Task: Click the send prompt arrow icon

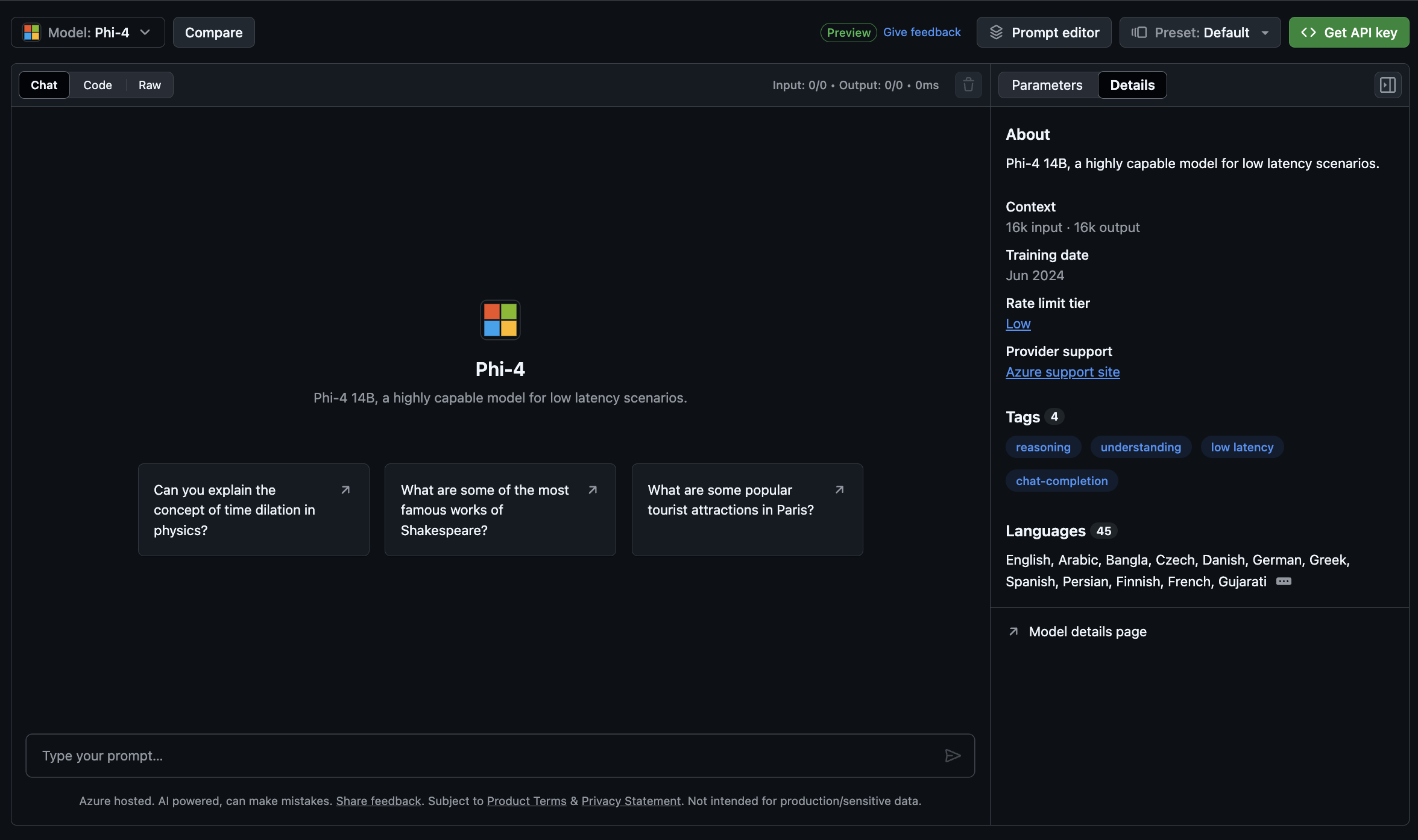Action: click(x=953, y=756)
